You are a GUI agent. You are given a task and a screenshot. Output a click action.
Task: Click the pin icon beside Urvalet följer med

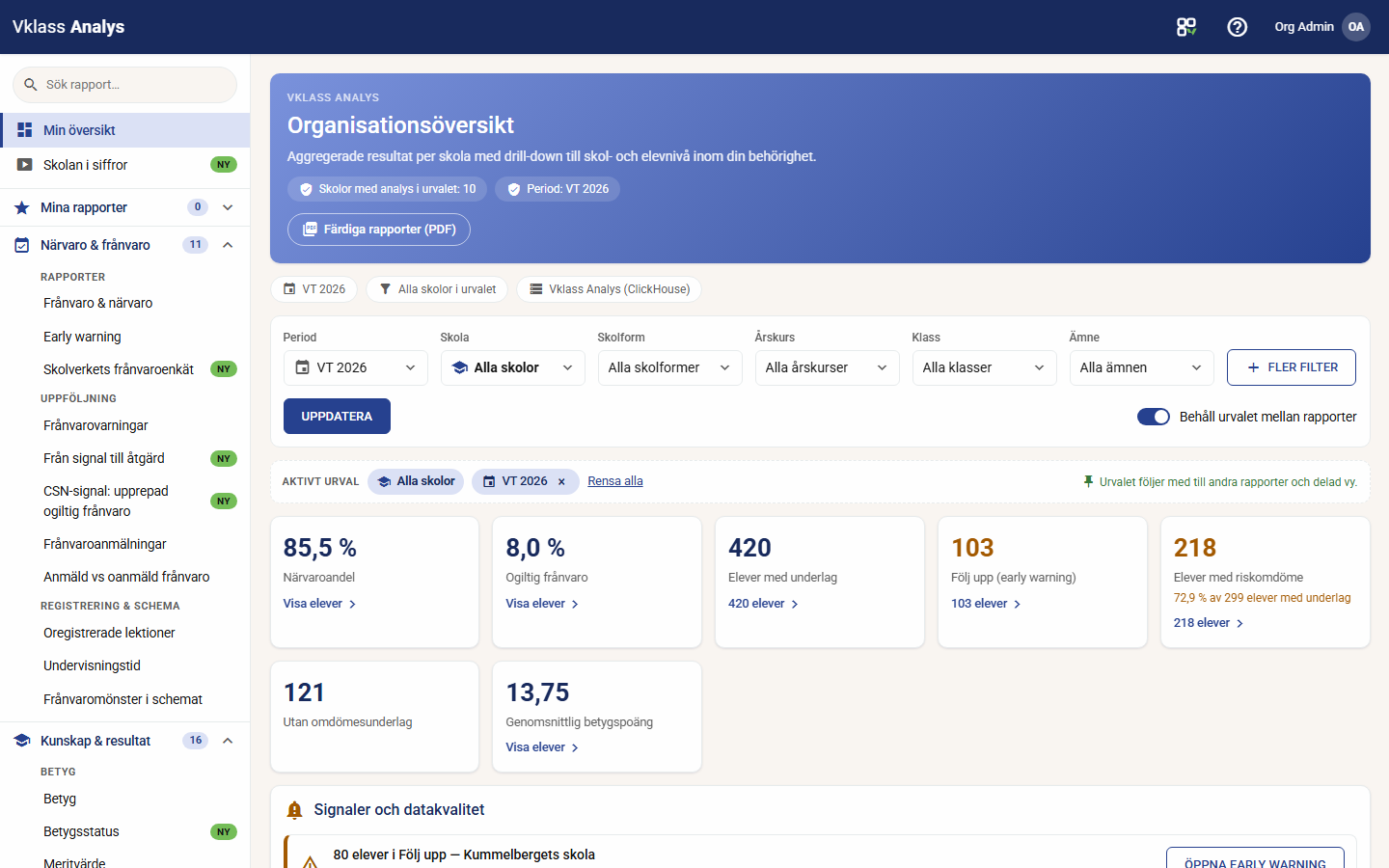pyautogui.click(x=1089, y=481)
